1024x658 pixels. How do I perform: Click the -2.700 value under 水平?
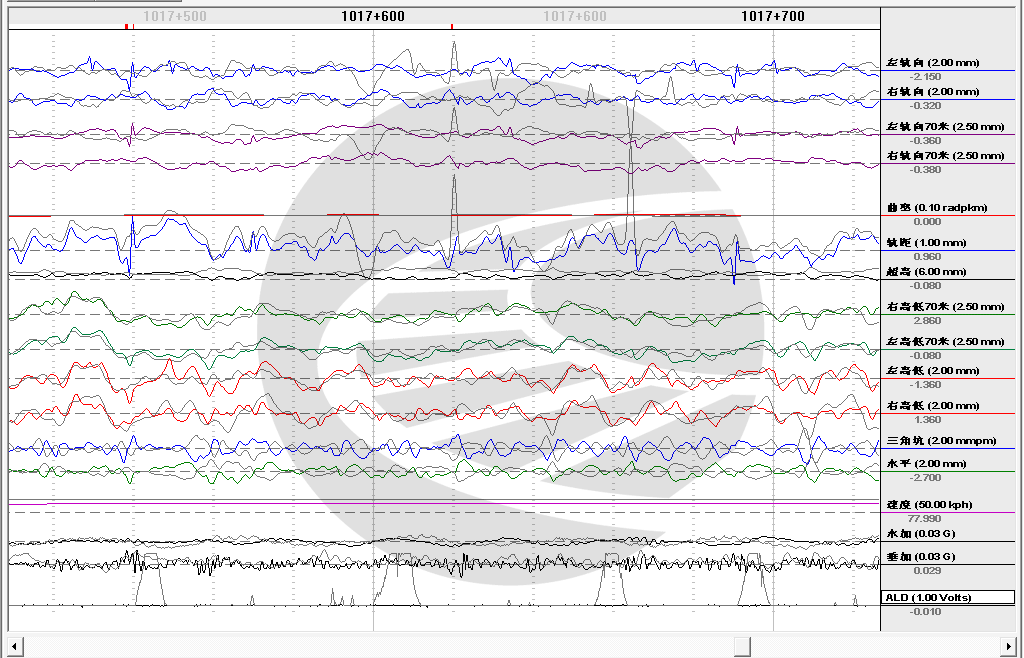pos(925,478)
